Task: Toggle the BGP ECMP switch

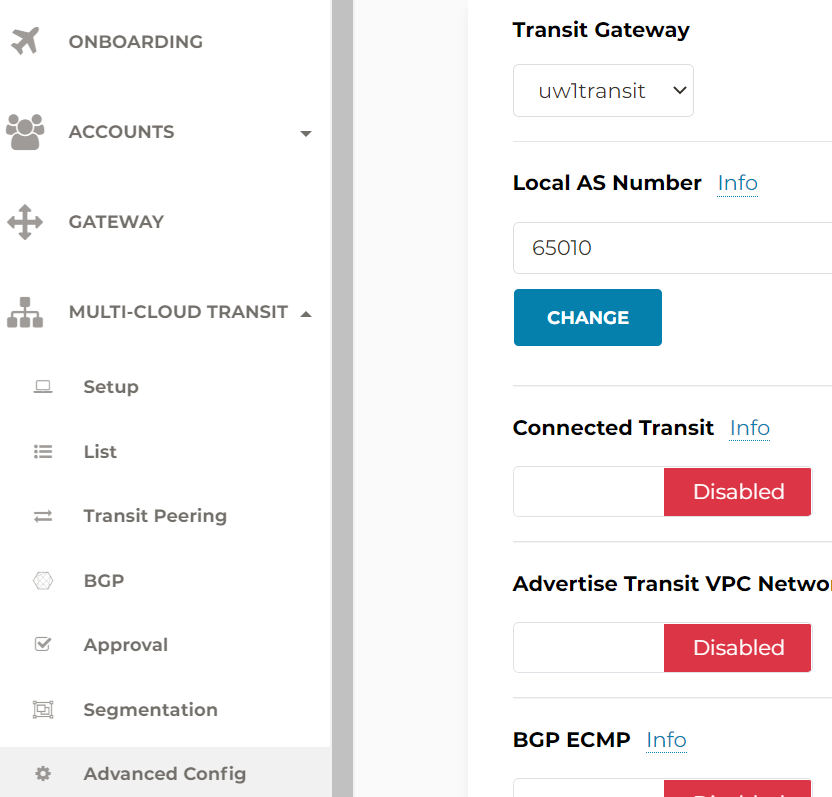Action: [662, 788]
